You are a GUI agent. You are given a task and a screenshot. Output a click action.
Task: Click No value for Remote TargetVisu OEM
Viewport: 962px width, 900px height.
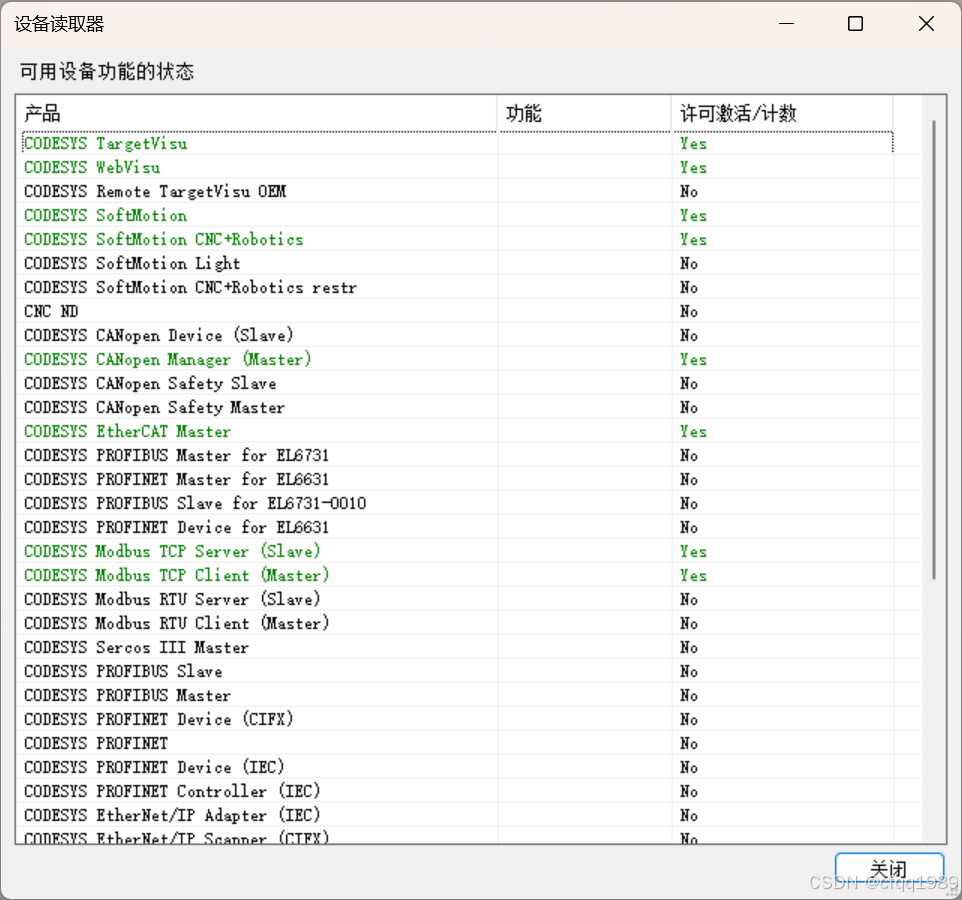click(689, 191)
